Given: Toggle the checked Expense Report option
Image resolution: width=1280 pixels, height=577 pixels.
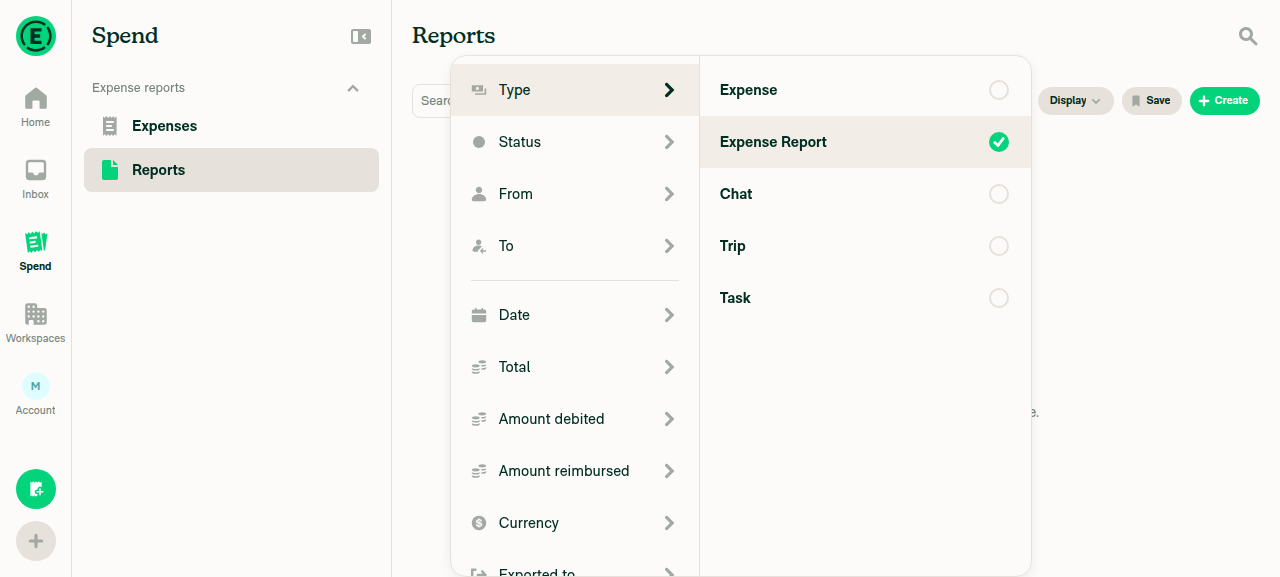Looking at the screenshot, I should click(999, 142).
